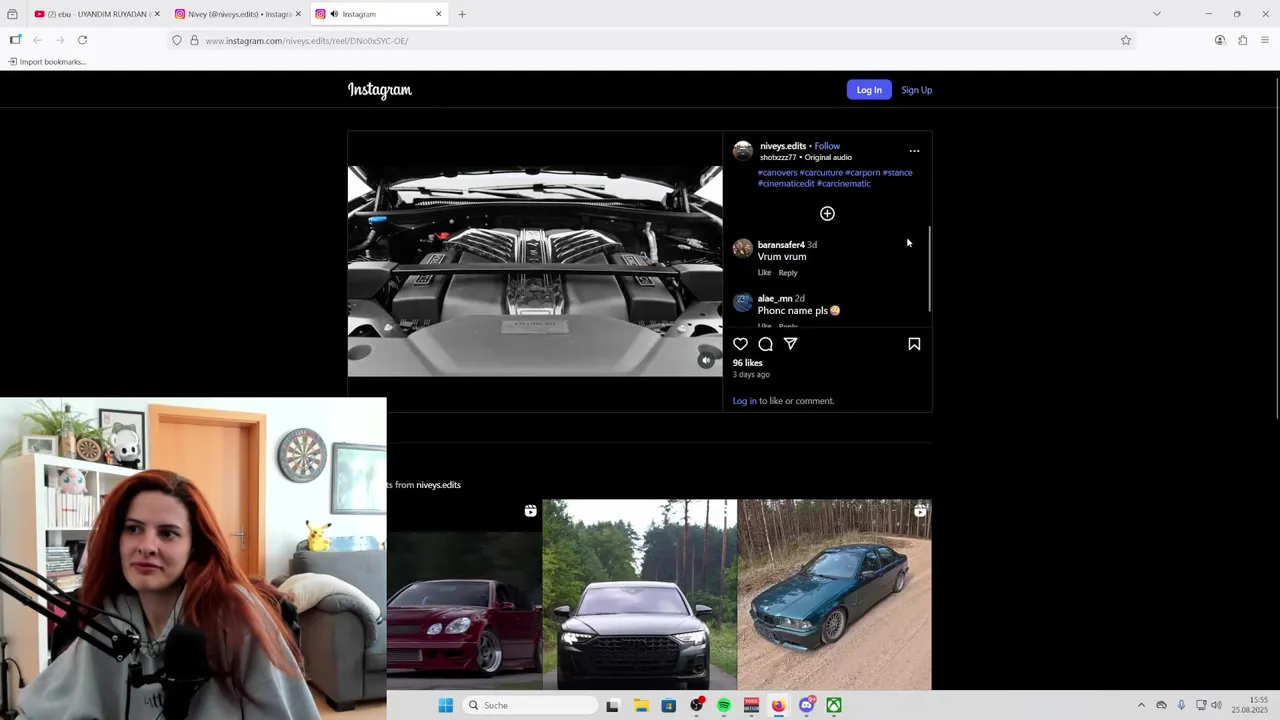Image resolution: width=1280 pixels, height=720 pixels.
Task: Open baransafer4 username in comments
Action: pos(781,245)
